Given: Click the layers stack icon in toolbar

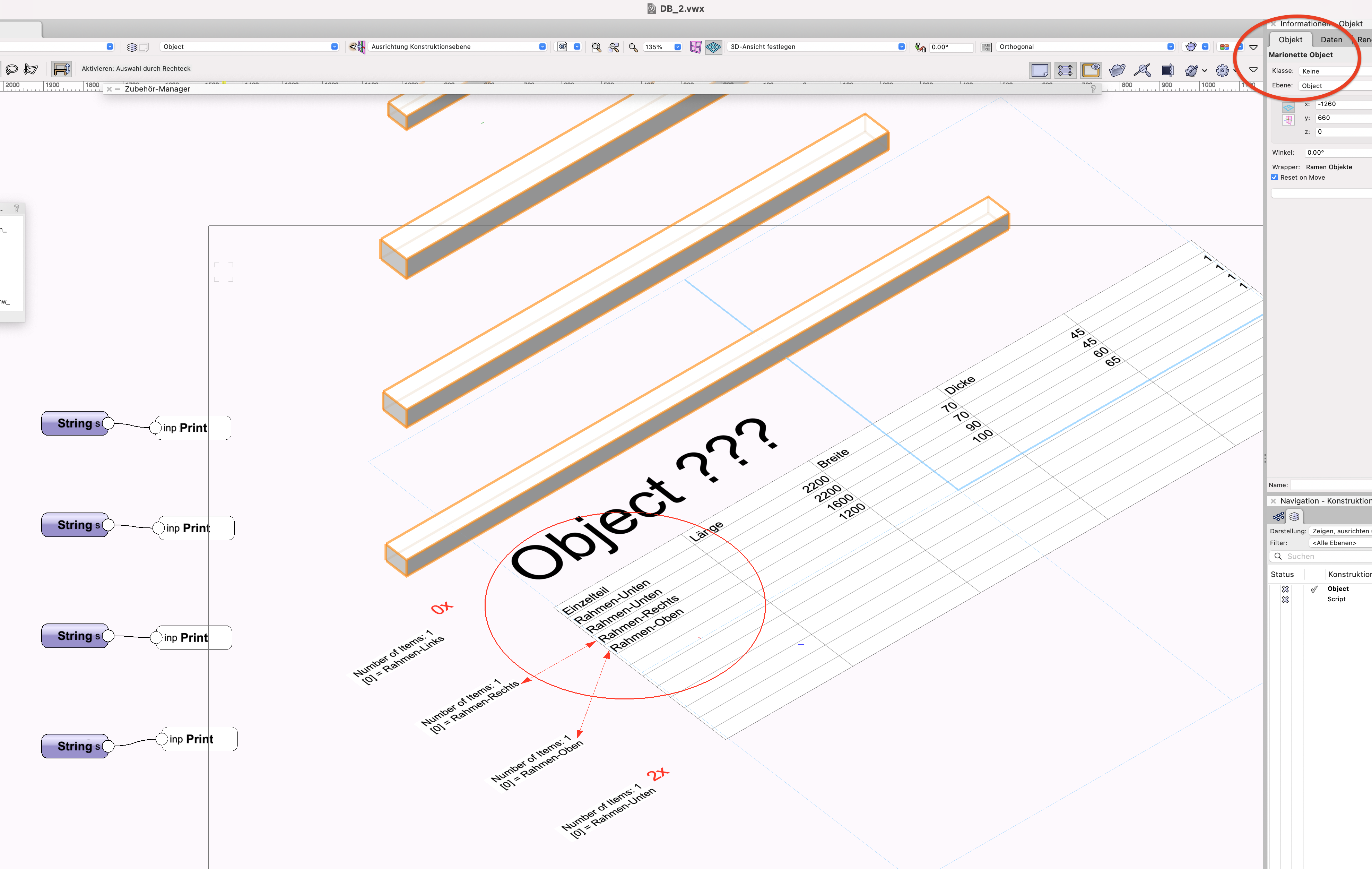Looking at the screenshot, I should [132, 47].
